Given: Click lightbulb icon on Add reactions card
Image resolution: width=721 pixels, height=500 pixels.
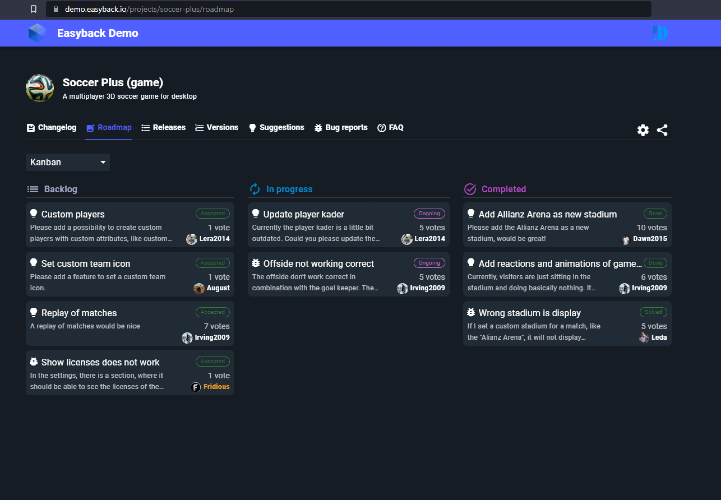Looking at the screenshot, I should tap(471, 263).
